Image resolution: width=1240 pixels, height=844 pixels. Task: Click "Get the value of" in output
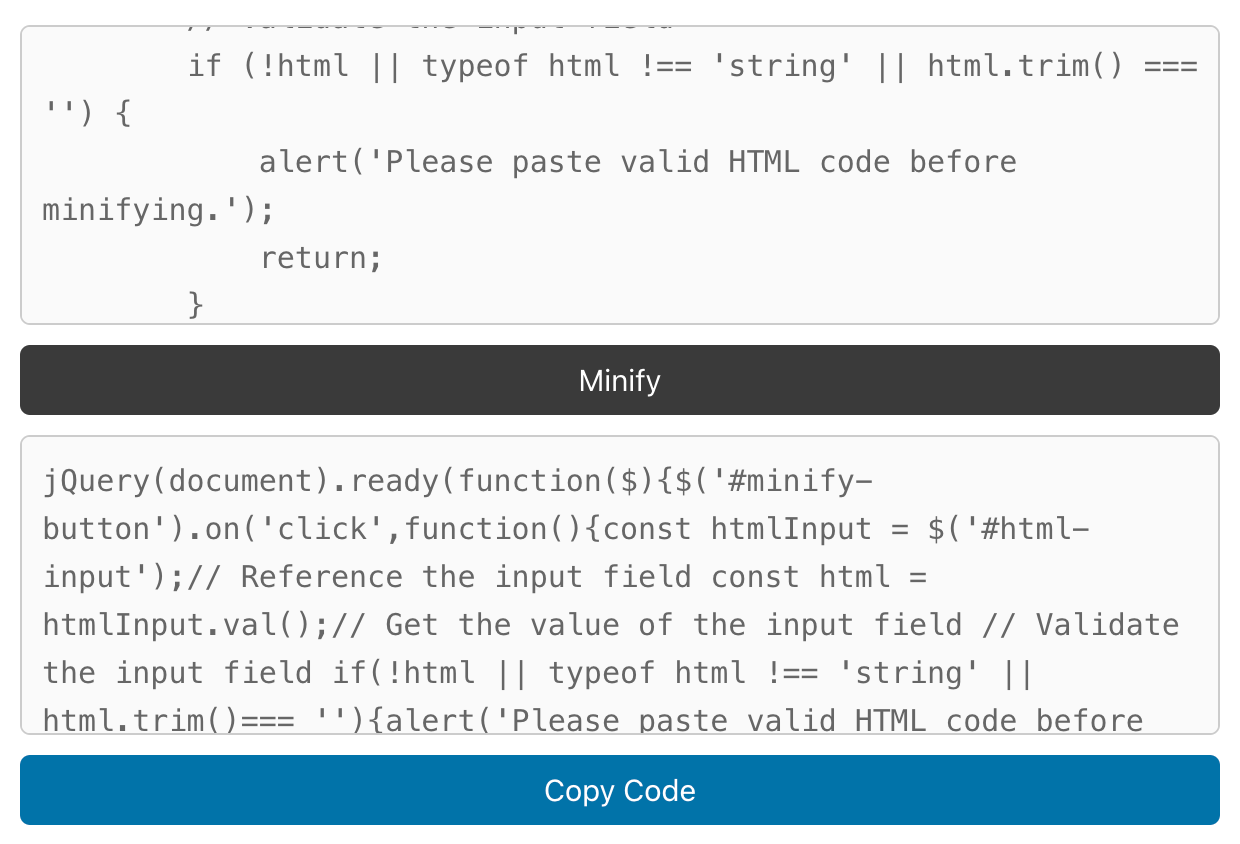pos(529,625)
